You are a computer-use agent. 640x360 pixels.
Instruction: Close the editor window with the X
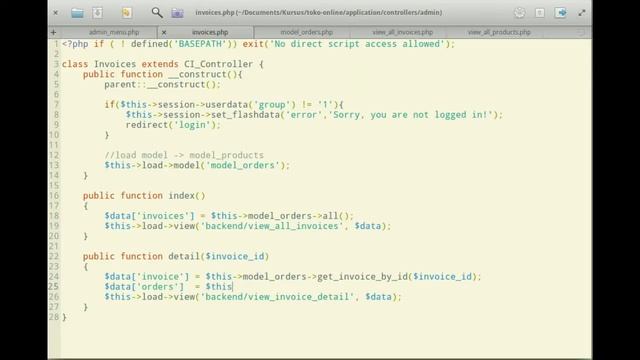[56, 13]
